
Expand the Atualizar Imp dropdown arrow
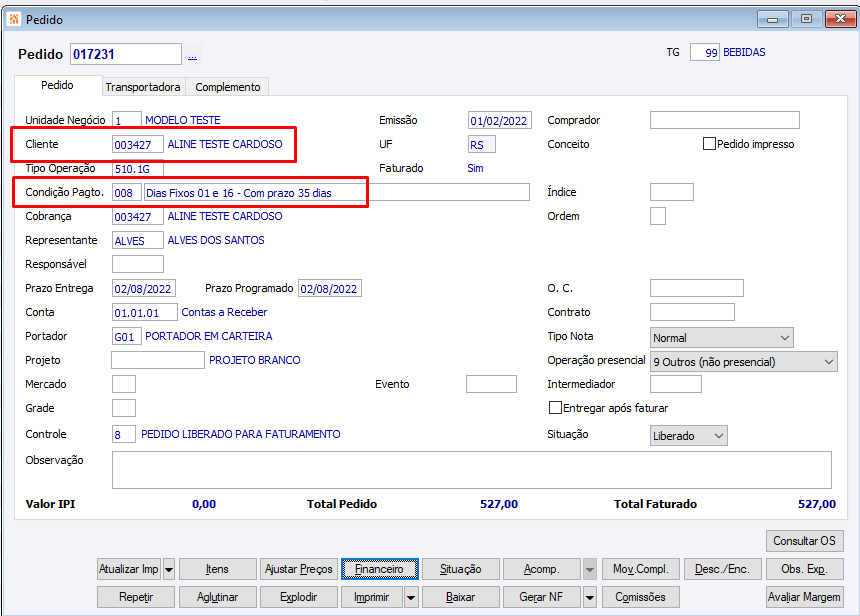(x=169, y=569)
